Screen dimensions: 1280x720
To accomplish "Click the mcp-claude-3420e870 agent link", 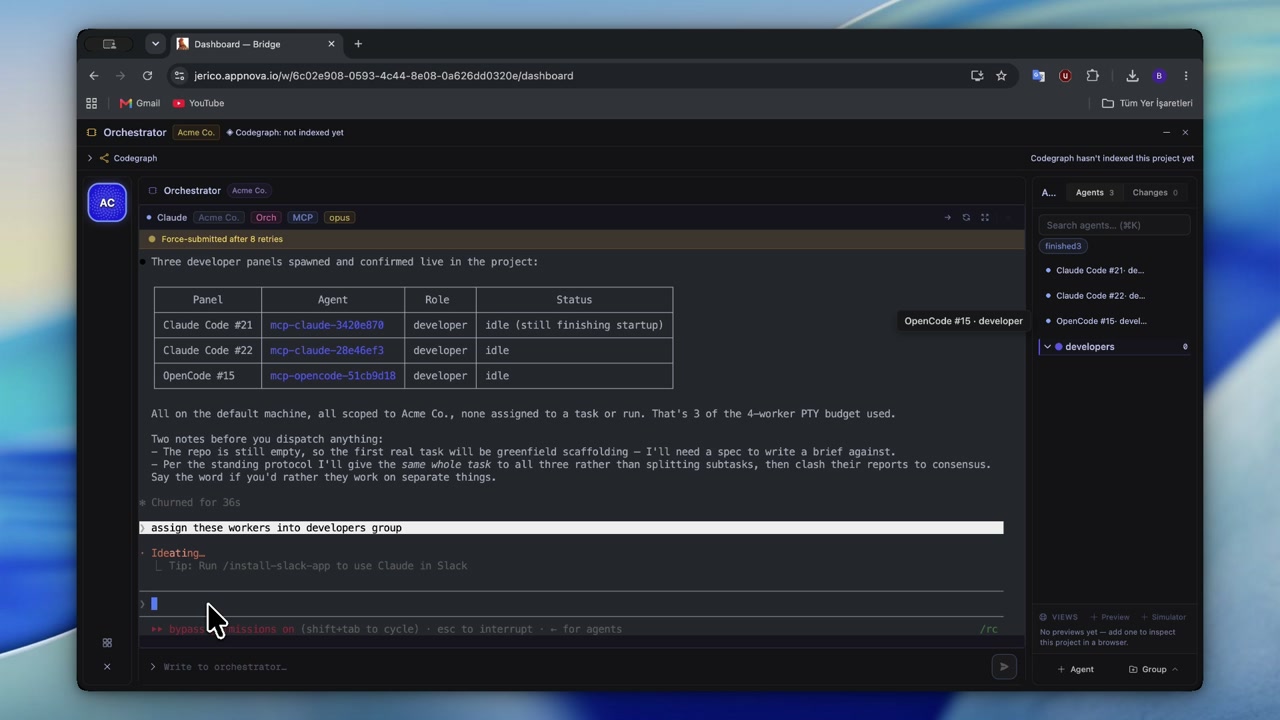I will pyautogui.click(x=327, y=325).
